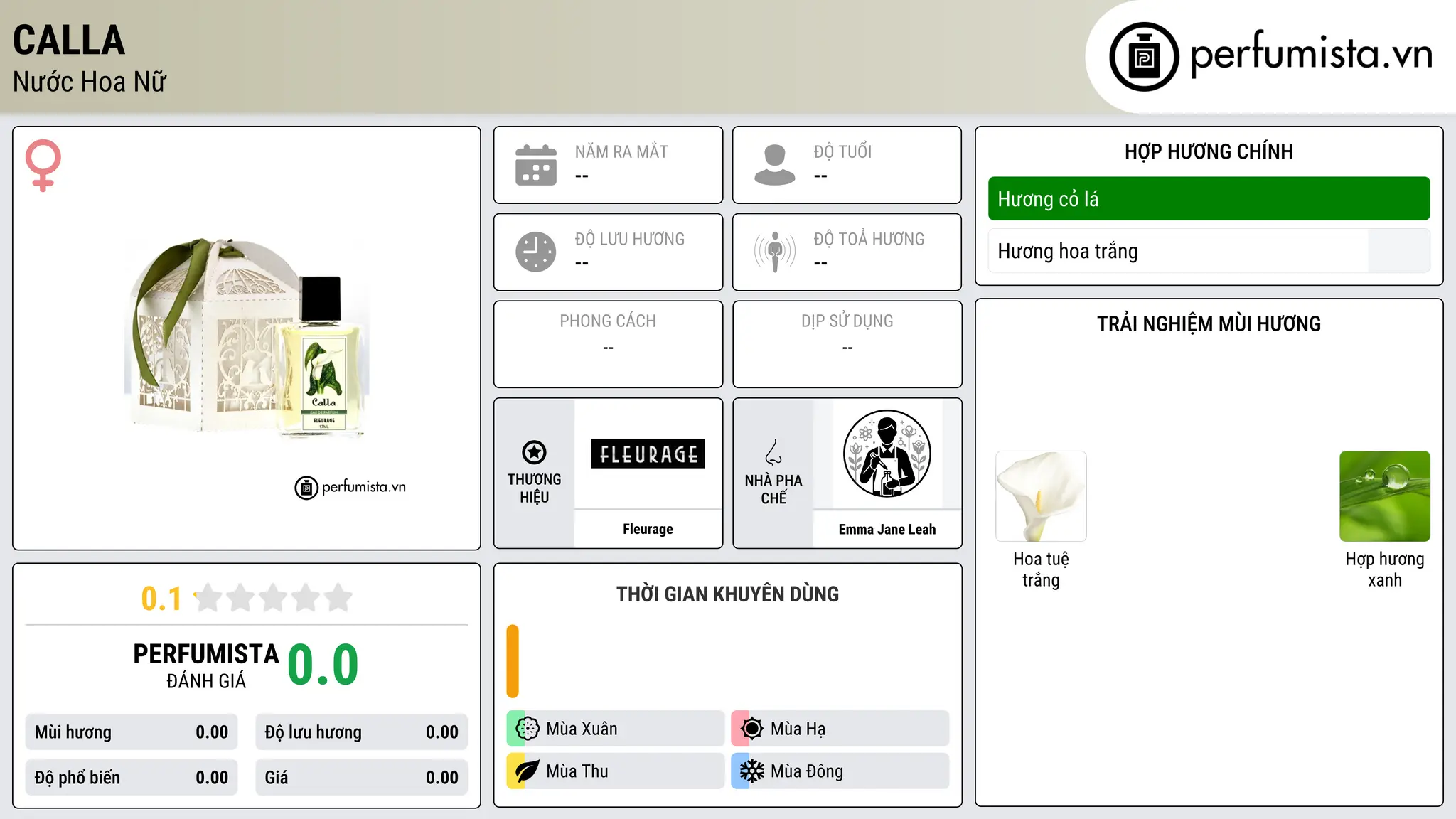1456x819 pixels.
Task: Click the Mùi hương score row
Action: [x=132, y=732]
